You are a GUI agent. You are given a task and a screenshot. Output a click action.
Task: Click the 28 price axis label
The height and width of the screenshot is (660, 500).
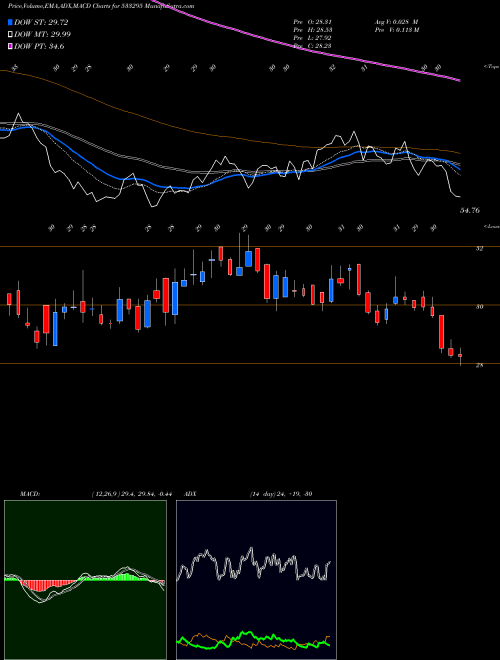[479, 365]
